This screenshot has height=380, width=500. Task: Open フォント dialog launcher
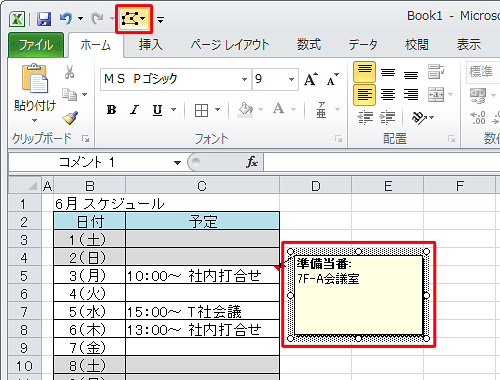338,139
